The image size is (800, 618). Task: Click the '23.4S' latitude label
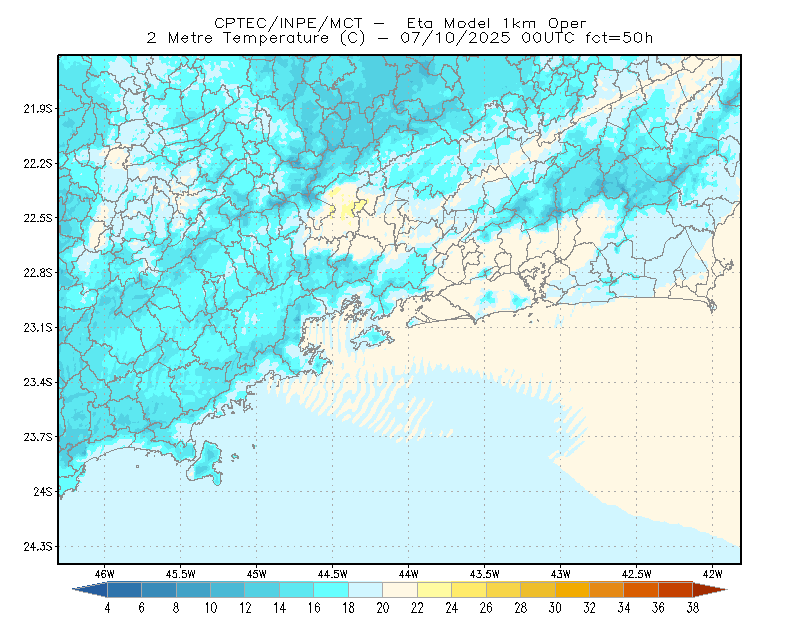point(38,382)
